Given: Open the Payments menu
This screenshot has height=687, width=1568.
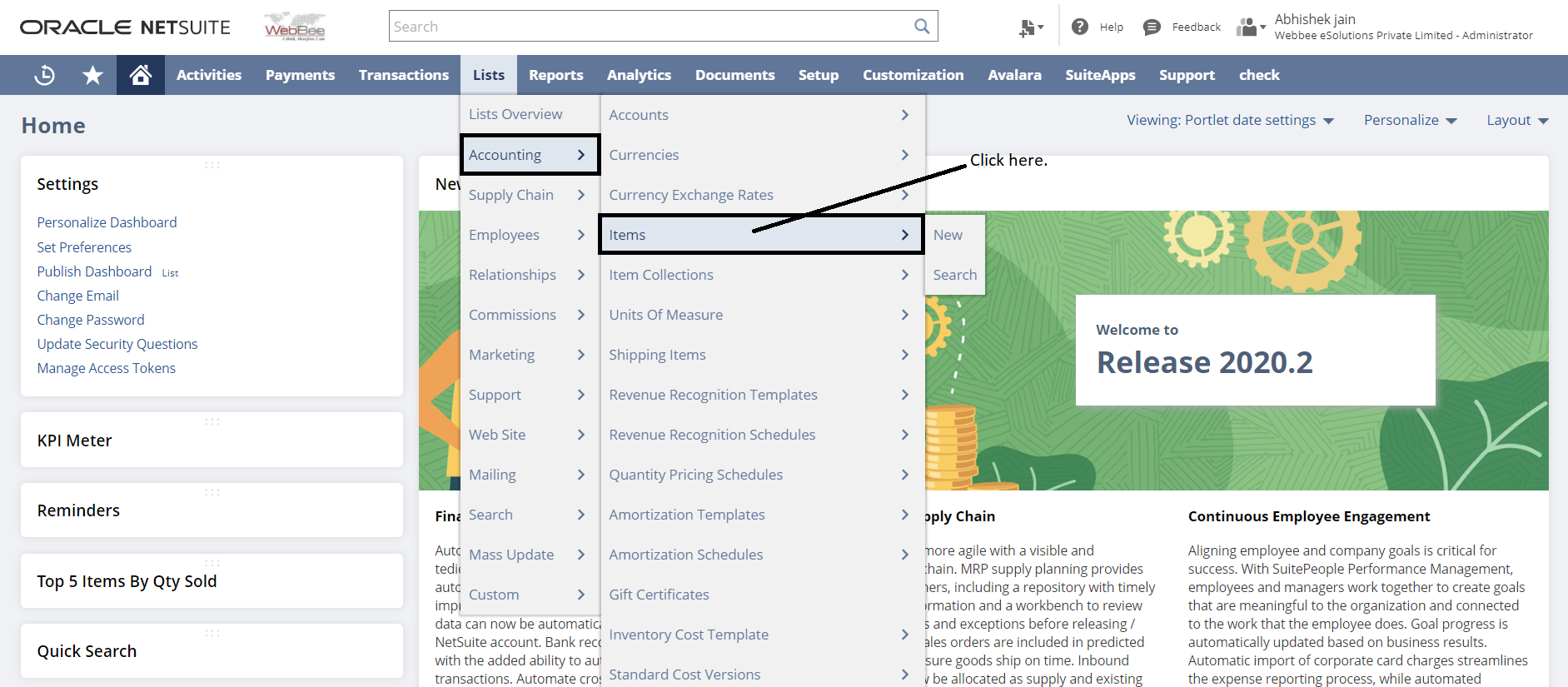Looking at the screenshot, I should pyautogui.click(x=300, y=75).
